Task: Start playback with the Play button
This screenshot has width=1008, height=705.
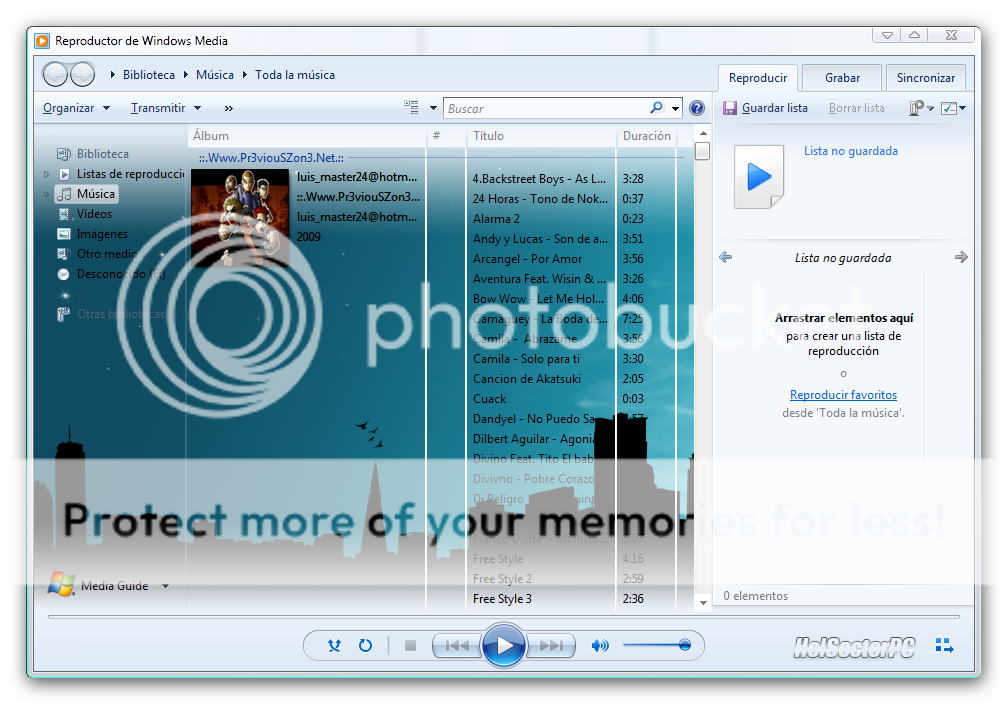Action: (x=504, y=646)
